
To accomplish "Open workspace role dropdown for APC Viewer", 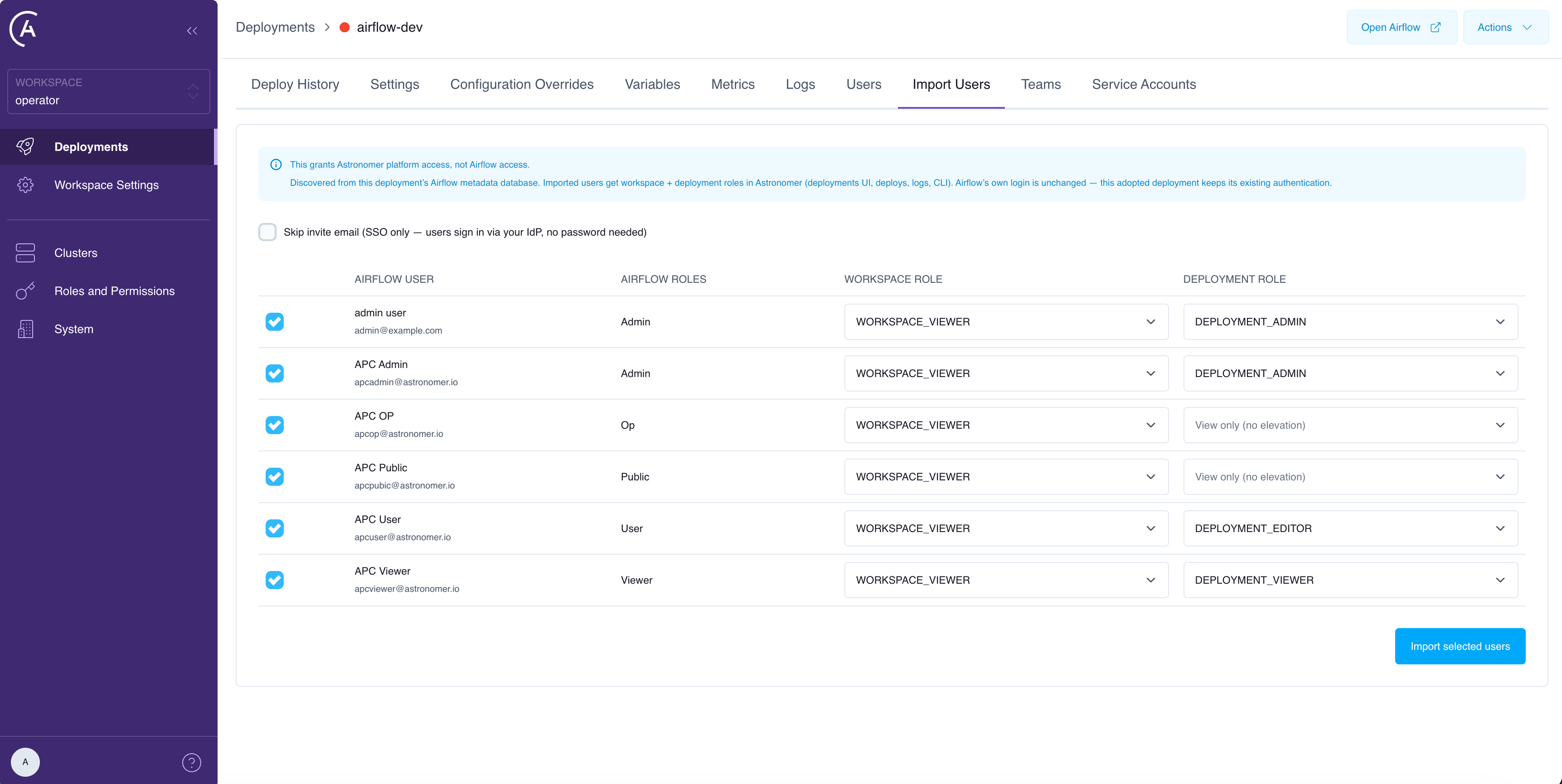I will 1006,580.
